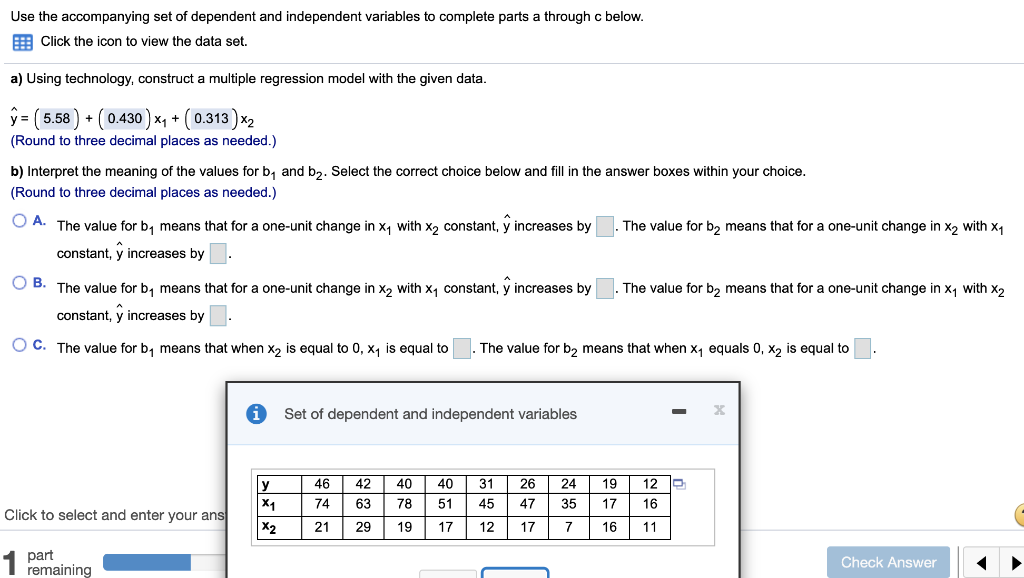Click y value 26 in table
This screenshot has height=578, width=1024.
[528, 484]
